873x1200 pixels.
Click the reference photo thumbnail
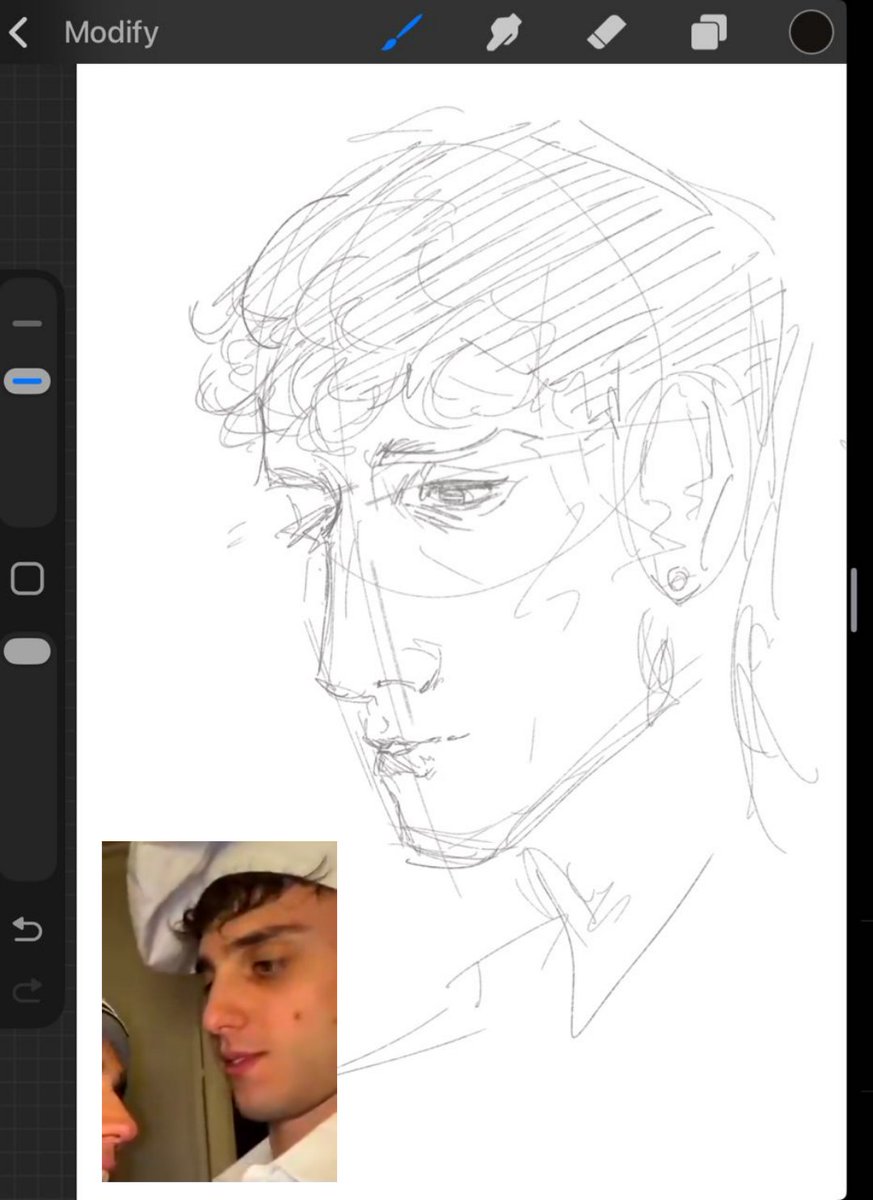(219, 1011)
